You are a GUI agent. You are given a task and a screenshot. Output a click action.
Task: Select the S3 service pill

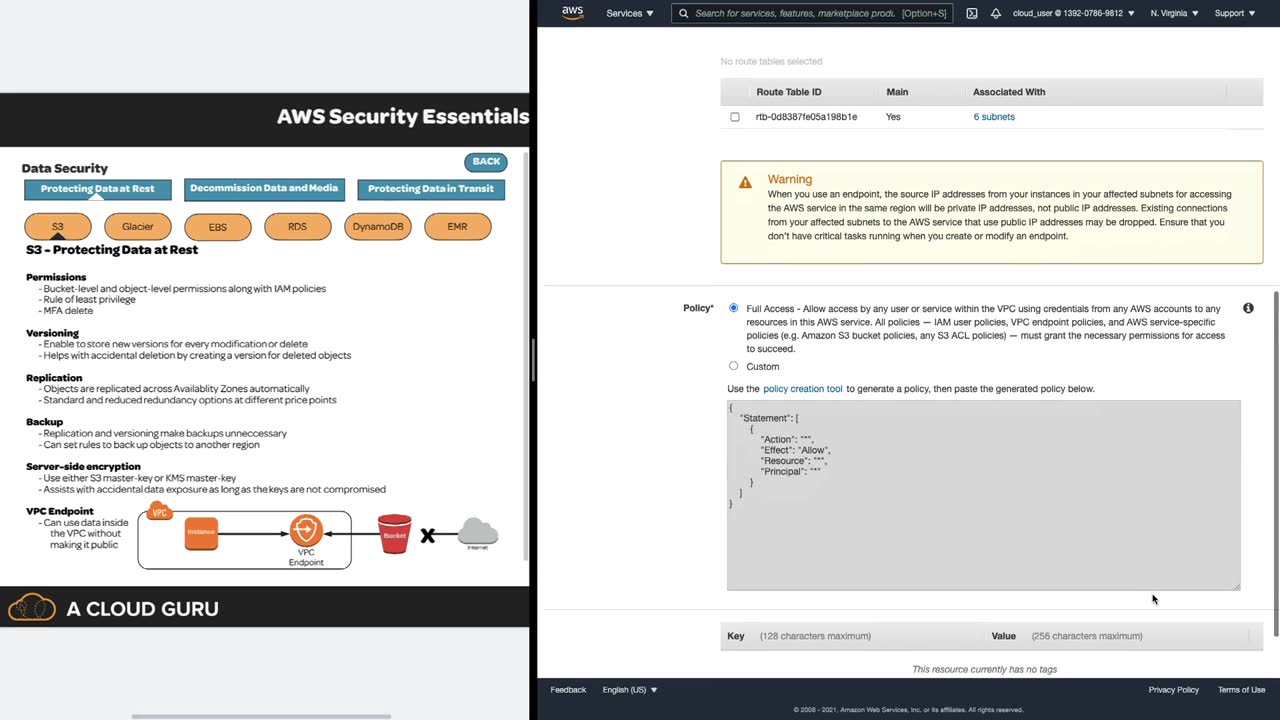point(58,227)
